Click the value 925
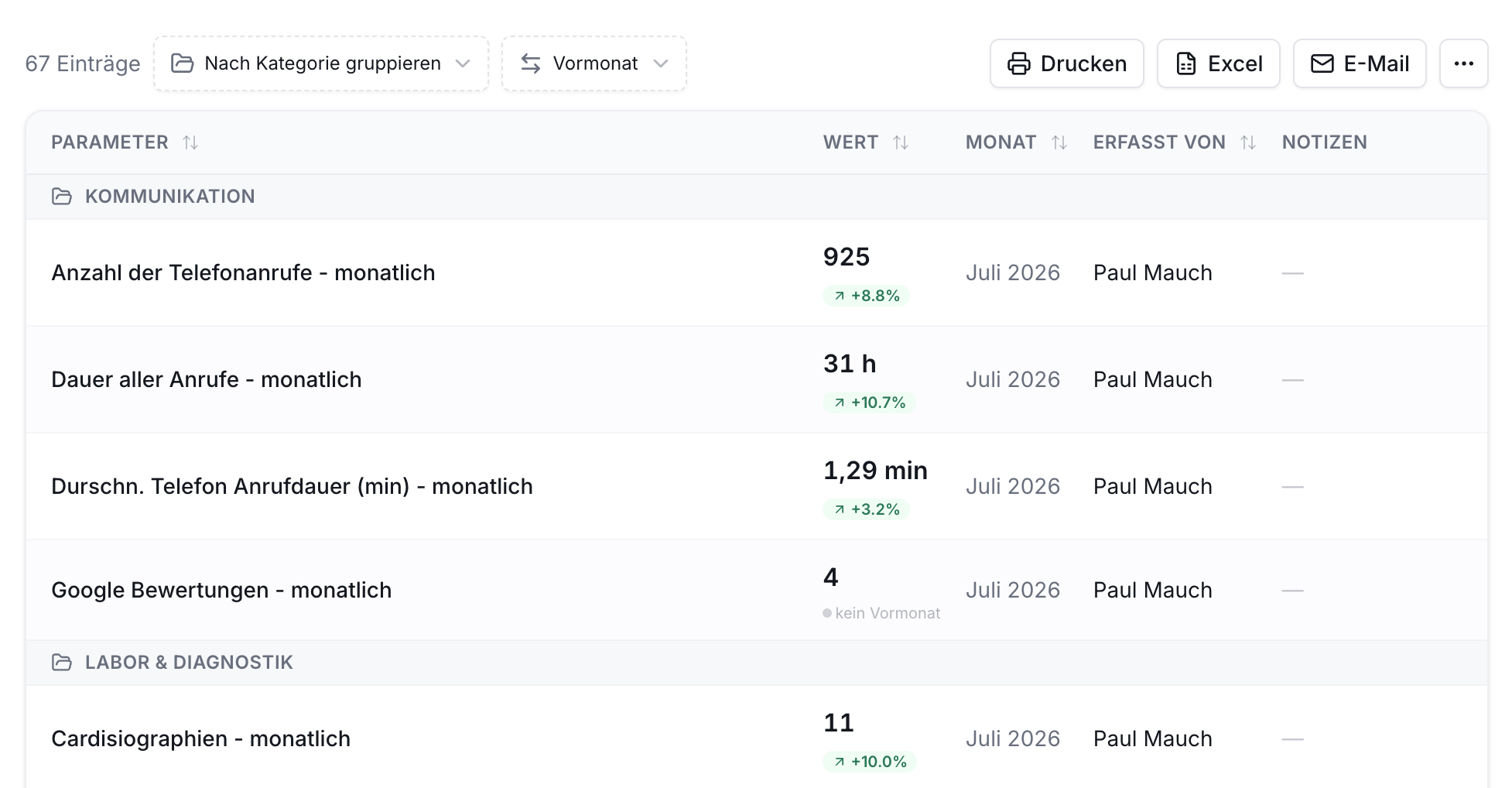Viewport: 1512px width, 788px height. coord(847,257)
